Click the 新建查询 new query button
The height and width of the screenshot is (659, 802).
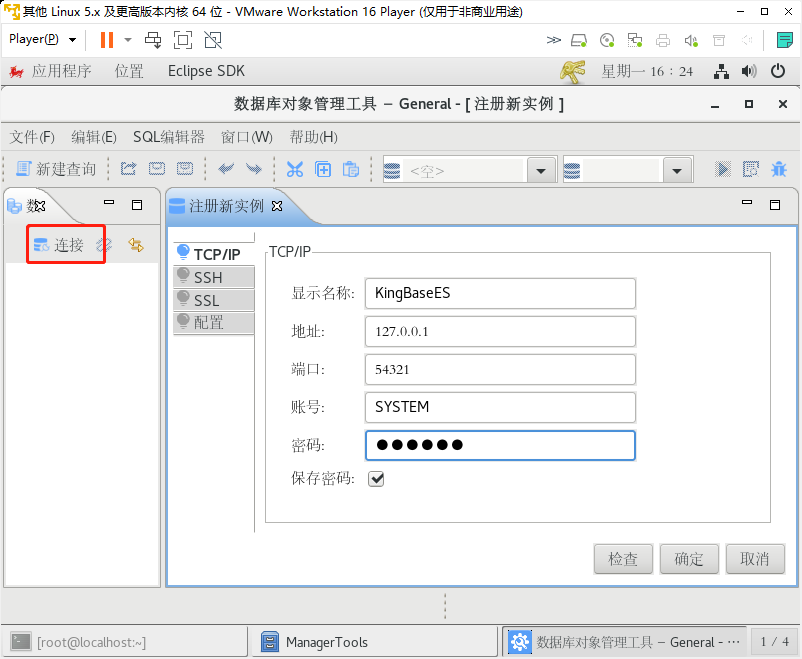(x=55, y=169)
